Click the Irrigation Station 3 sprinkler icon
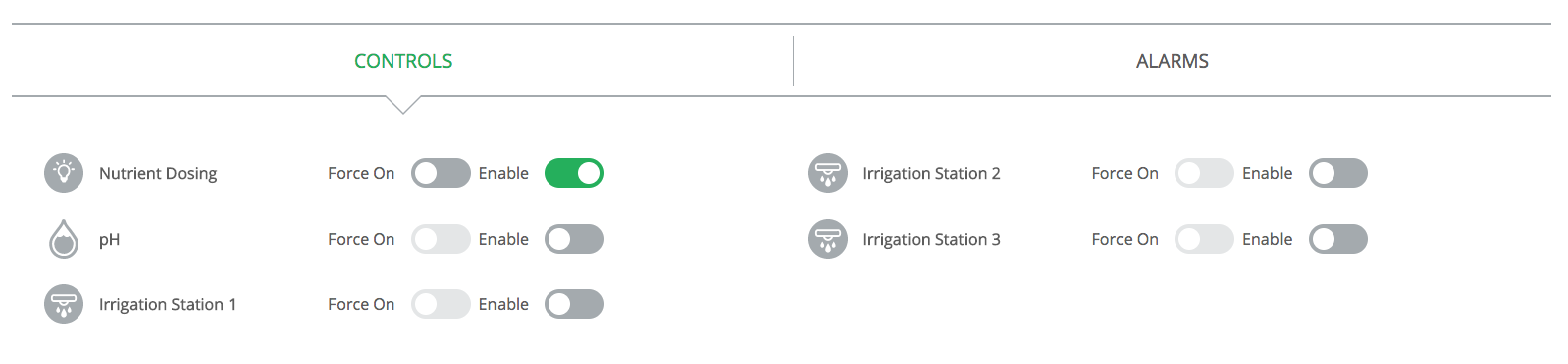This screenshot has height=364, width=1568. point(827,239)
